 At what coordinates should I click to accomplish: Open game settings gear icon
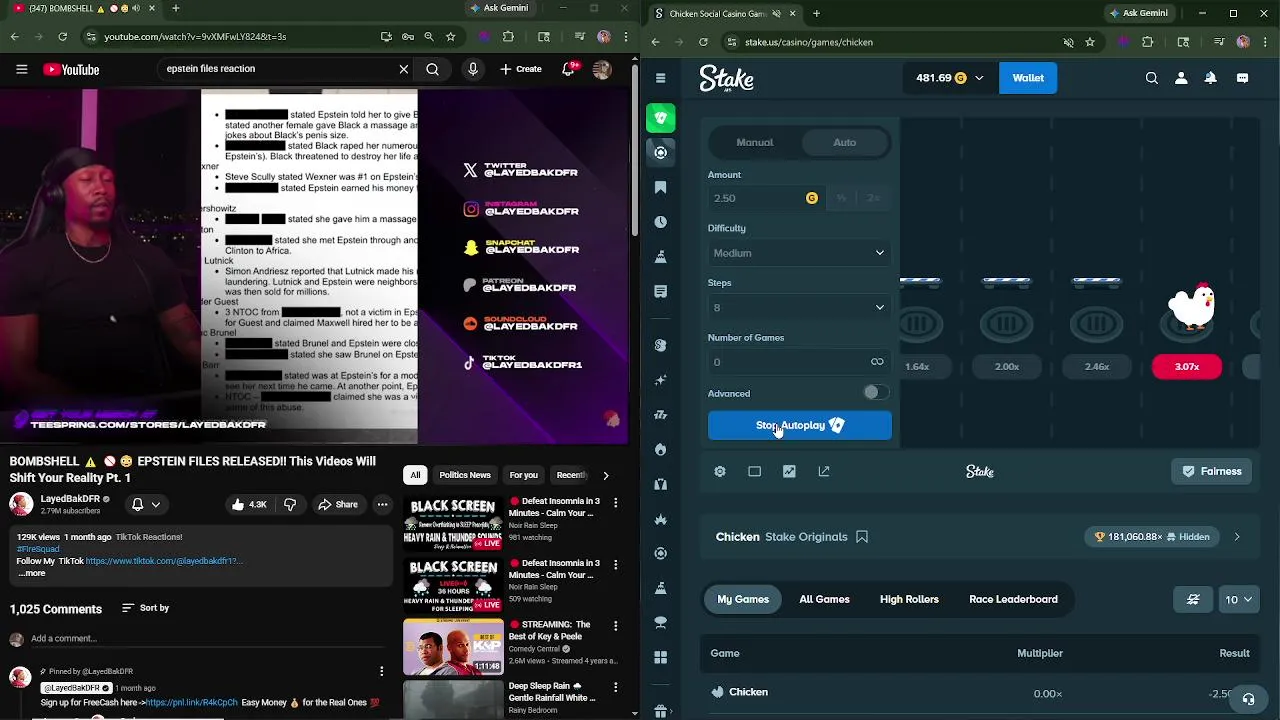(x=720, y=471)
